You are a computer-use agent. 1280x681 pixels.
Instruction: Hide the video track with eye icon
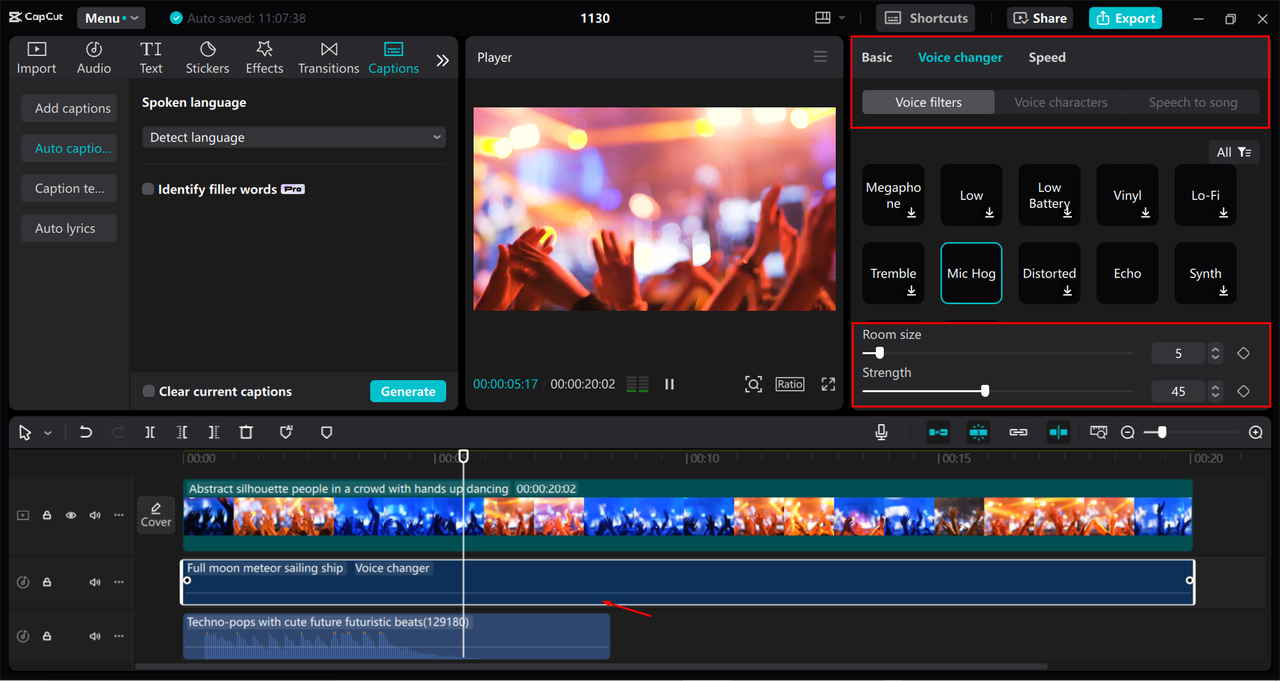point(71,515)
